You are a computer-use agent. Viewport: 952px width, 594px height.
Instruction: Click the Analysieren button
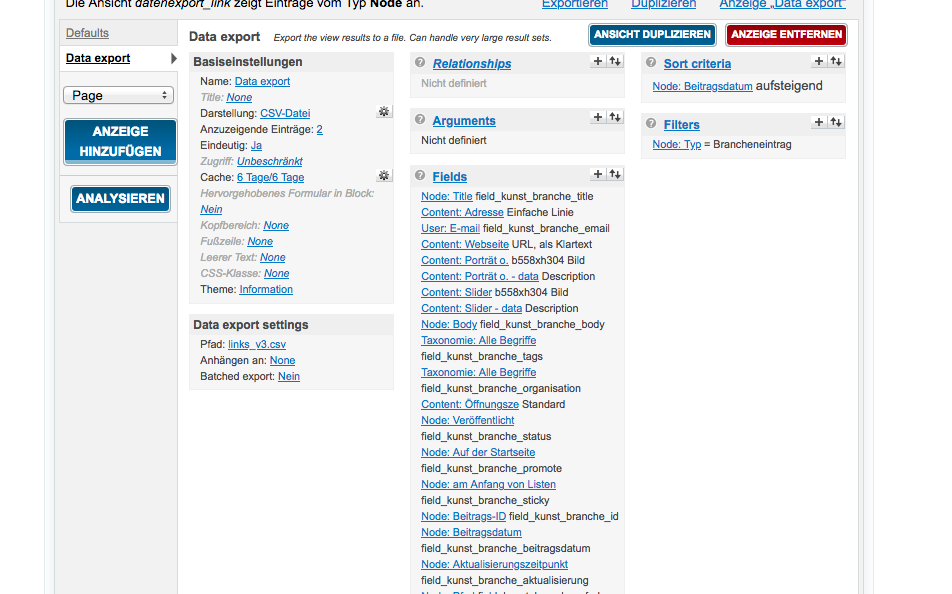click(x=120, y=199)
